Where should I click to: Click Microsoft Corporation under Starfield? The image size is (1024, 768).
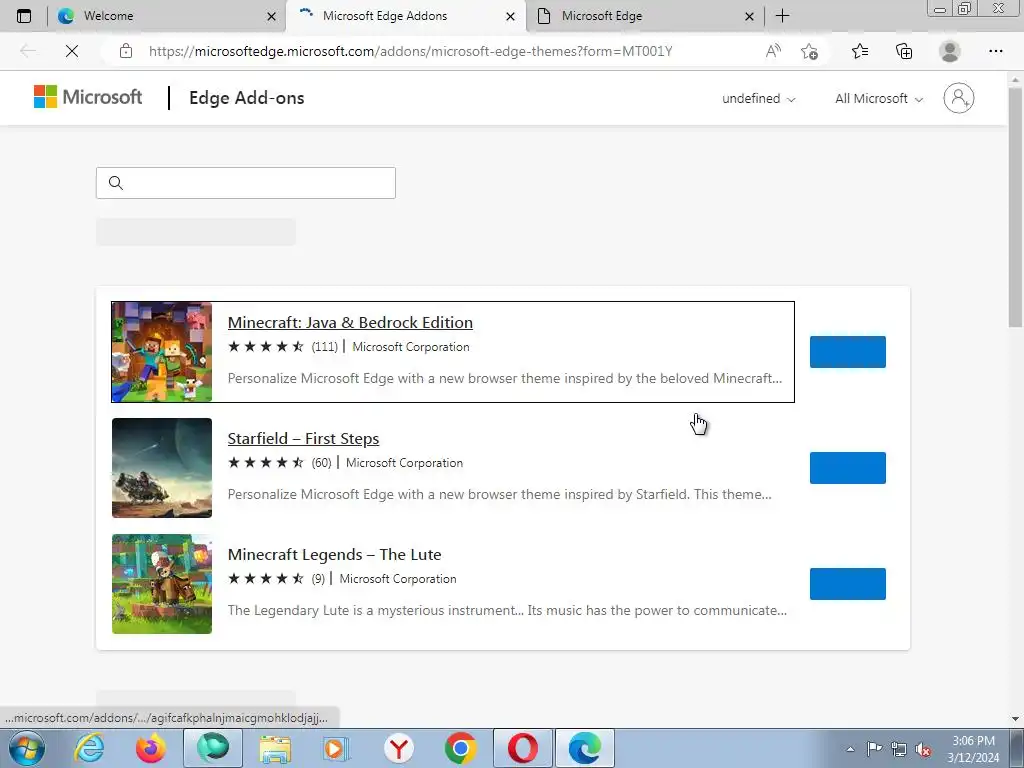pos(404,463)
